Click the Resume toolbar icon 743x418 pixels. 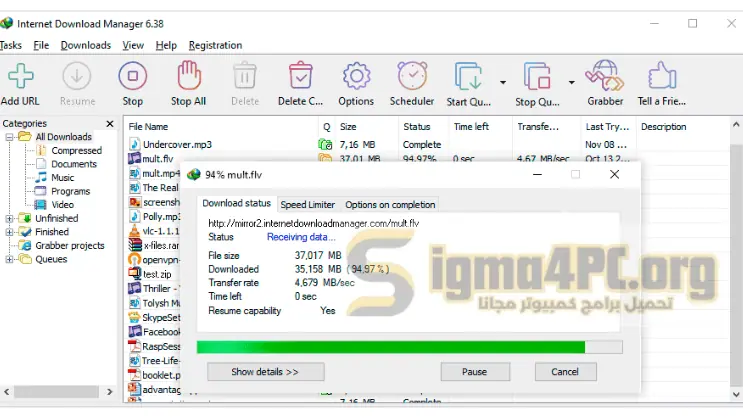point(77,76)
